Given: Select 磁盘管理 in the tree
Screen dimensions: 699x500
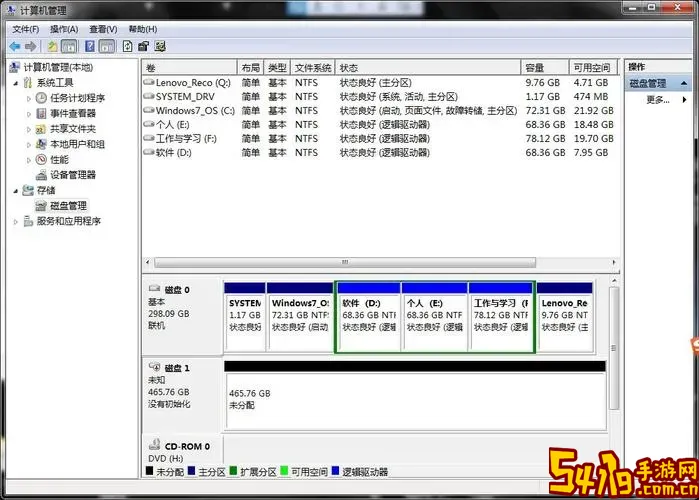Looking at the screenshot, I should (x=68, y=205).
